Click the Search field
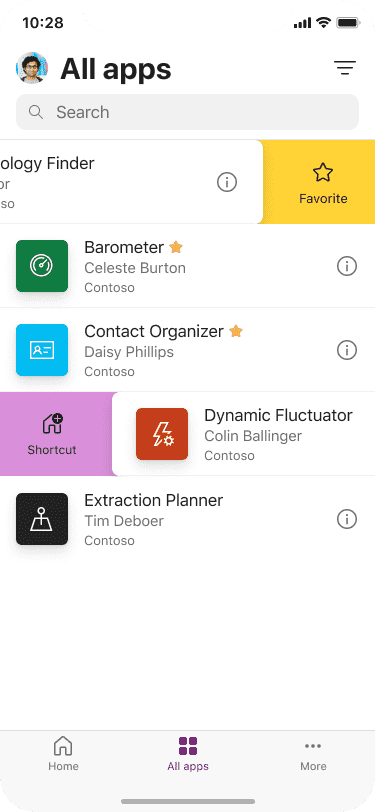This screenshot has width=375, height=812. pos(188,112)
